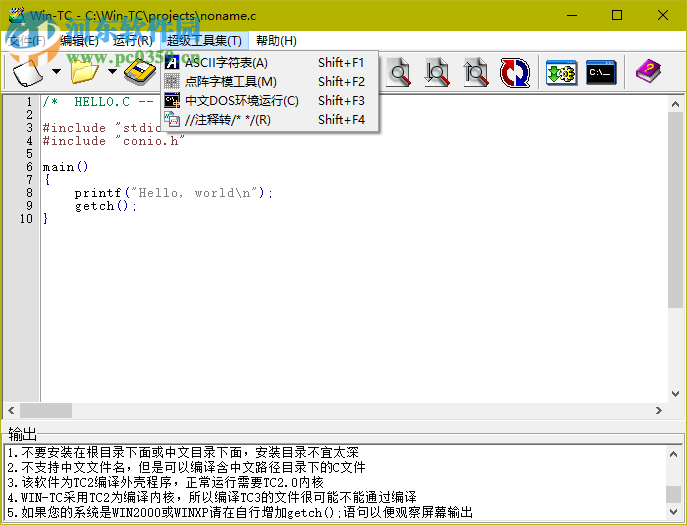Click the #include "conio.h" line
The height and width of the screenshot is (525, 687).
[114, 141]
